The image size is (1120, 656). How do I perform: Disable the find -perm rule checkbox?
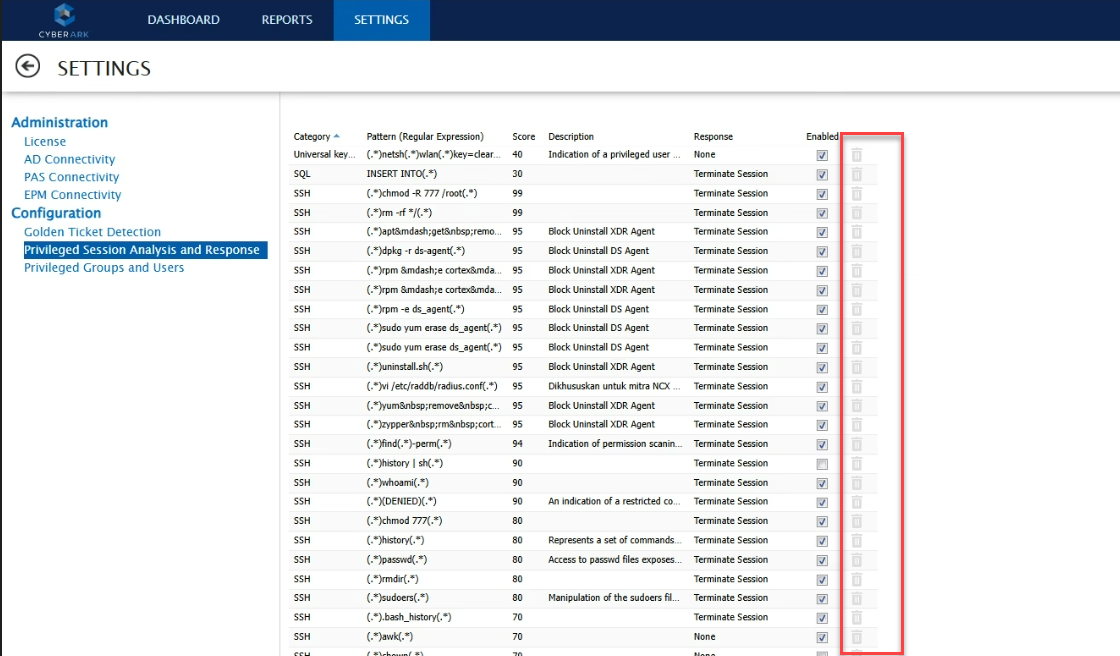point(822,444)
